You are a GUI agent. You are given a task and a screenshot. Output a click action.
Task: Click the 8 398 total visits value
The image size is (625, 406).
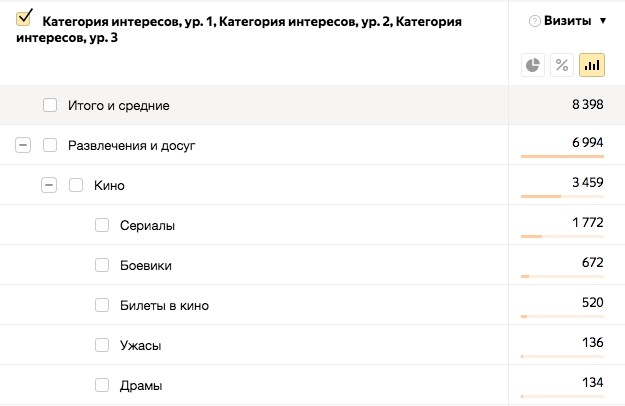[x=584, y=104]
